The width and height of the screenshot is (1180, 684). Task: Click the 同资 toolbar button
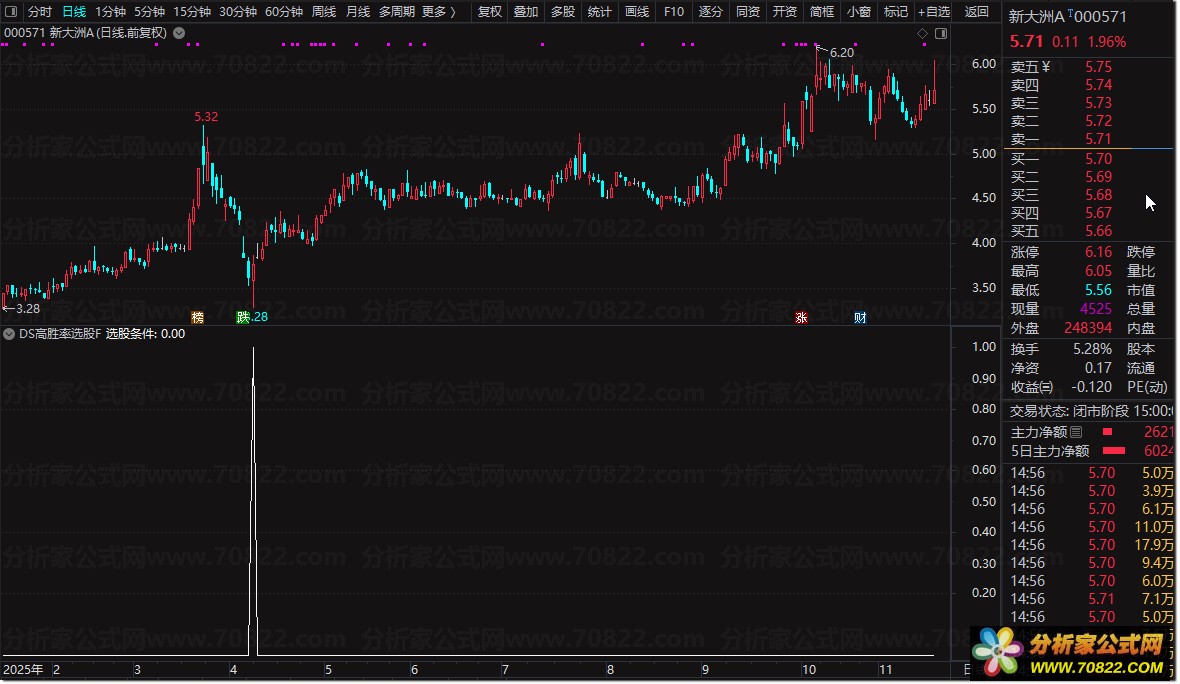pos(747,11)
